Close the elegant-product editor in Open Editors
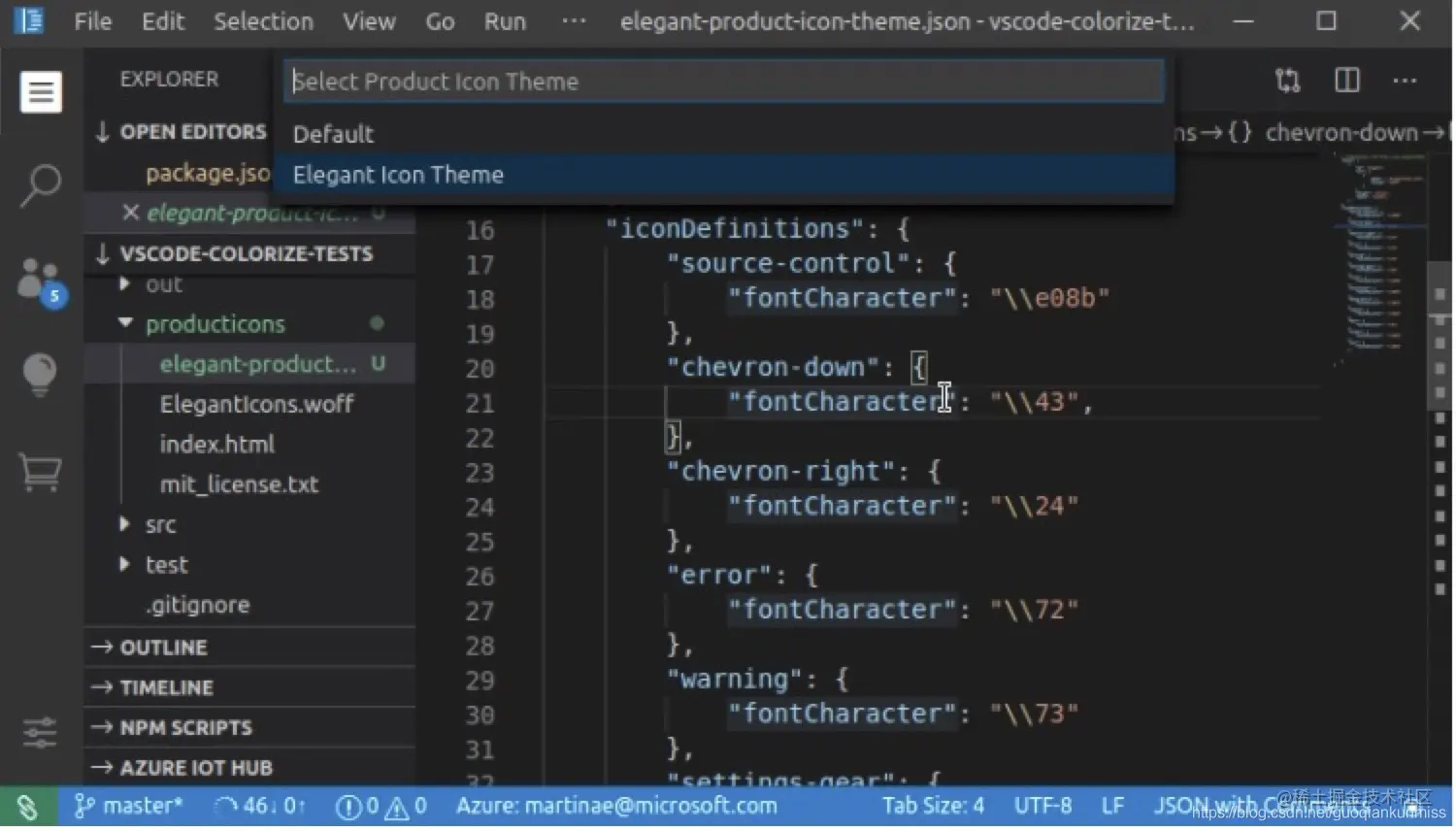Viewport: 1456px width, 831px height. [x=130, y=213]
